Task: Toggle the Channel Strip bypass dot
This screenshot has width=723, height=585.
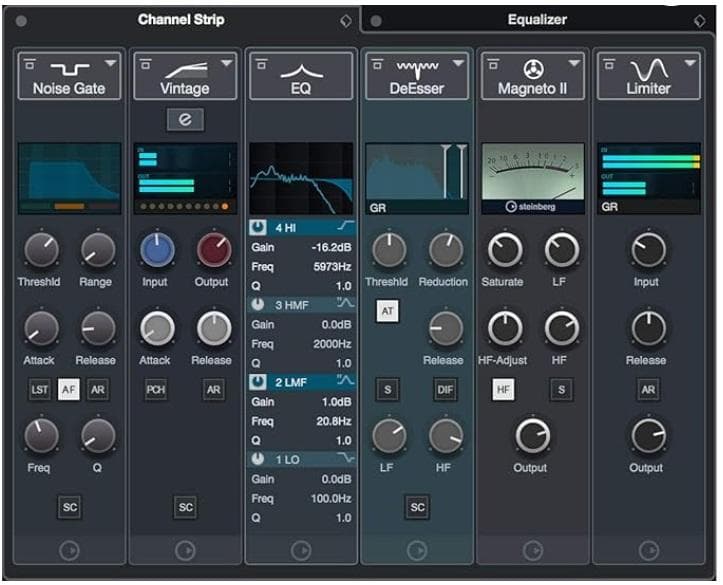Action: pos(21,21)
